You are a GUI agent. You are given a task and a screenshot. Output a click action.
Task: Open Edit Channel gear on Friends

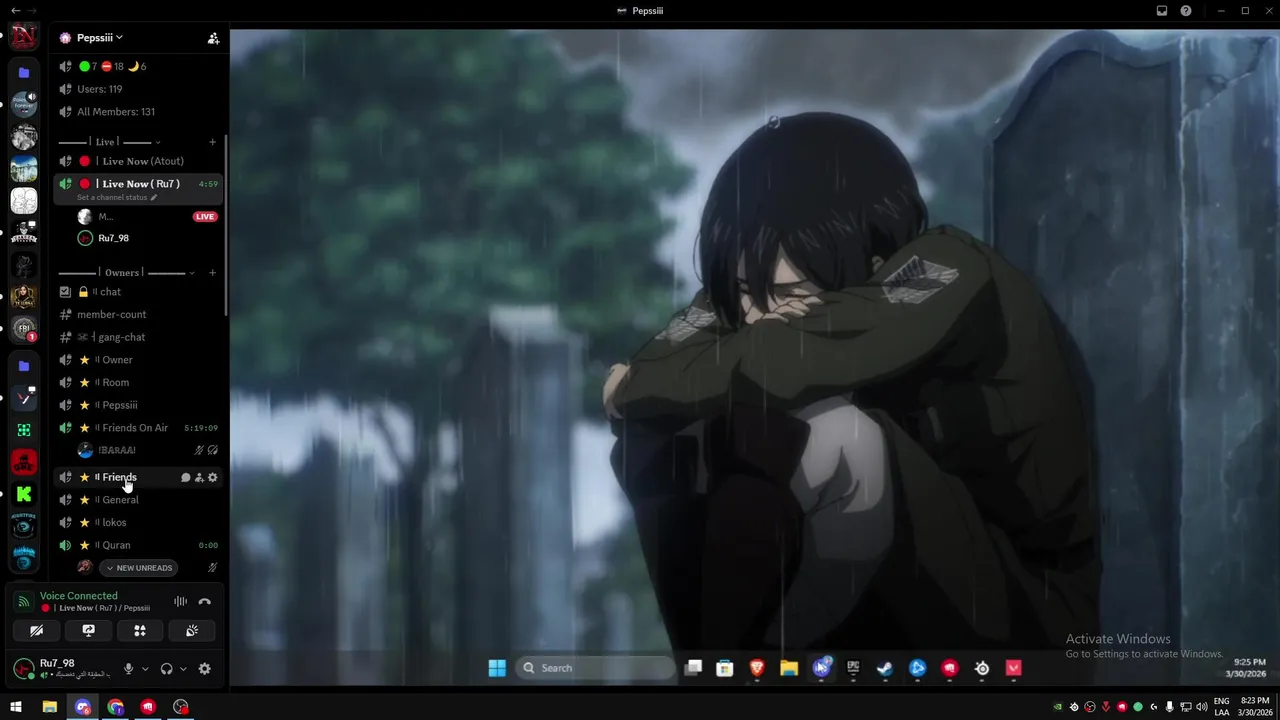pyautogui.click(x=212, y=478)
